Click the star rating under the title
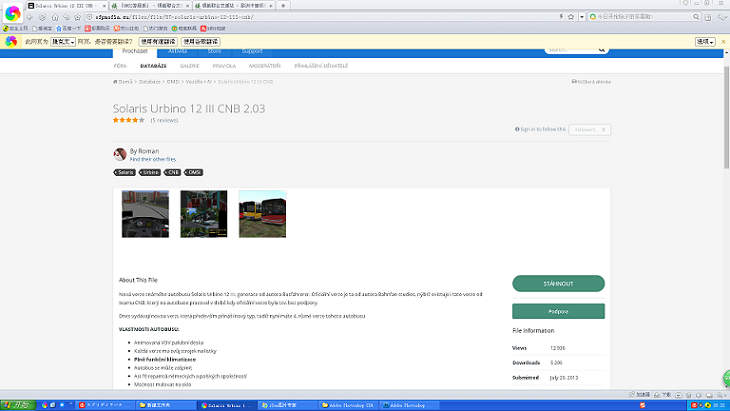 (x=128, y=120)
